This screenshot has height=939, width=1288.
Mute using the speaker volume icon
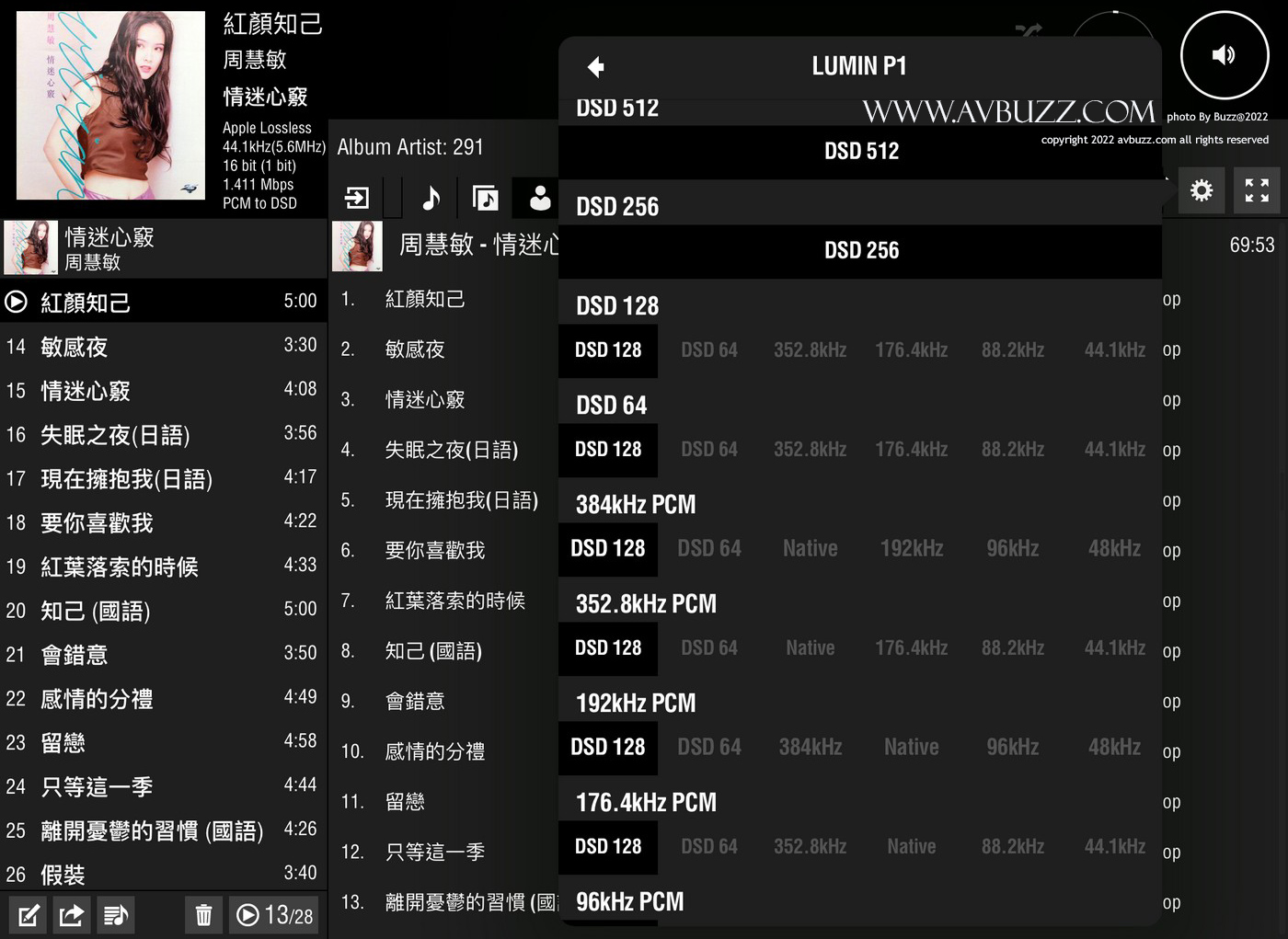pos(1224,55)
